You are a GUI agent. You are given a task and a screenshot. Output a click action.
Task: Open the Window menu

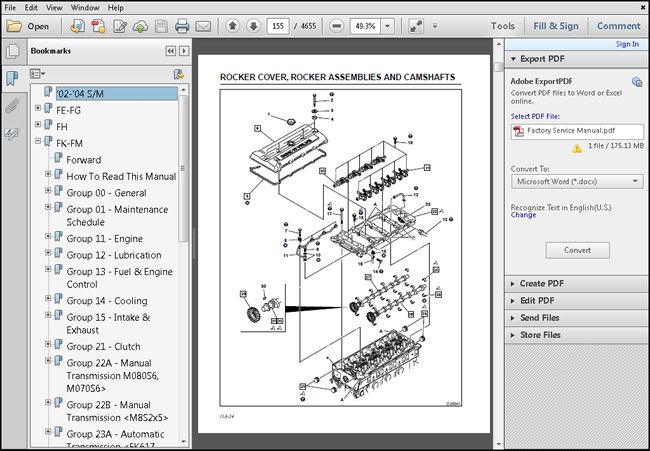coord(85,7)
